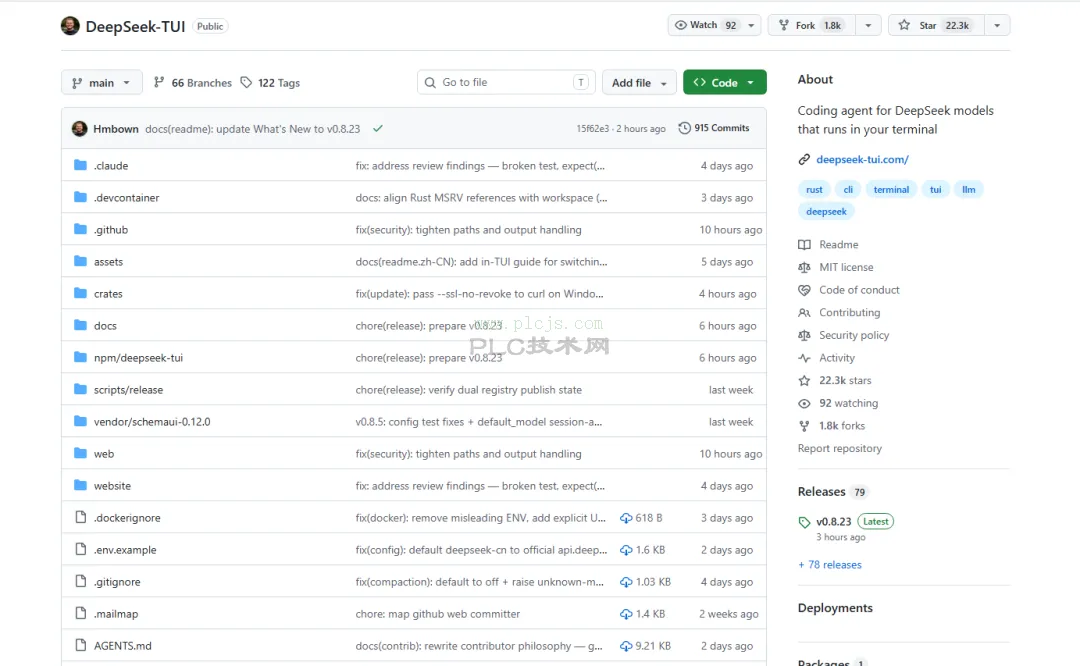Viewport: 1080px width, 666px height.
Task: Open the 915 Commits history
Action: coord(714,128)
